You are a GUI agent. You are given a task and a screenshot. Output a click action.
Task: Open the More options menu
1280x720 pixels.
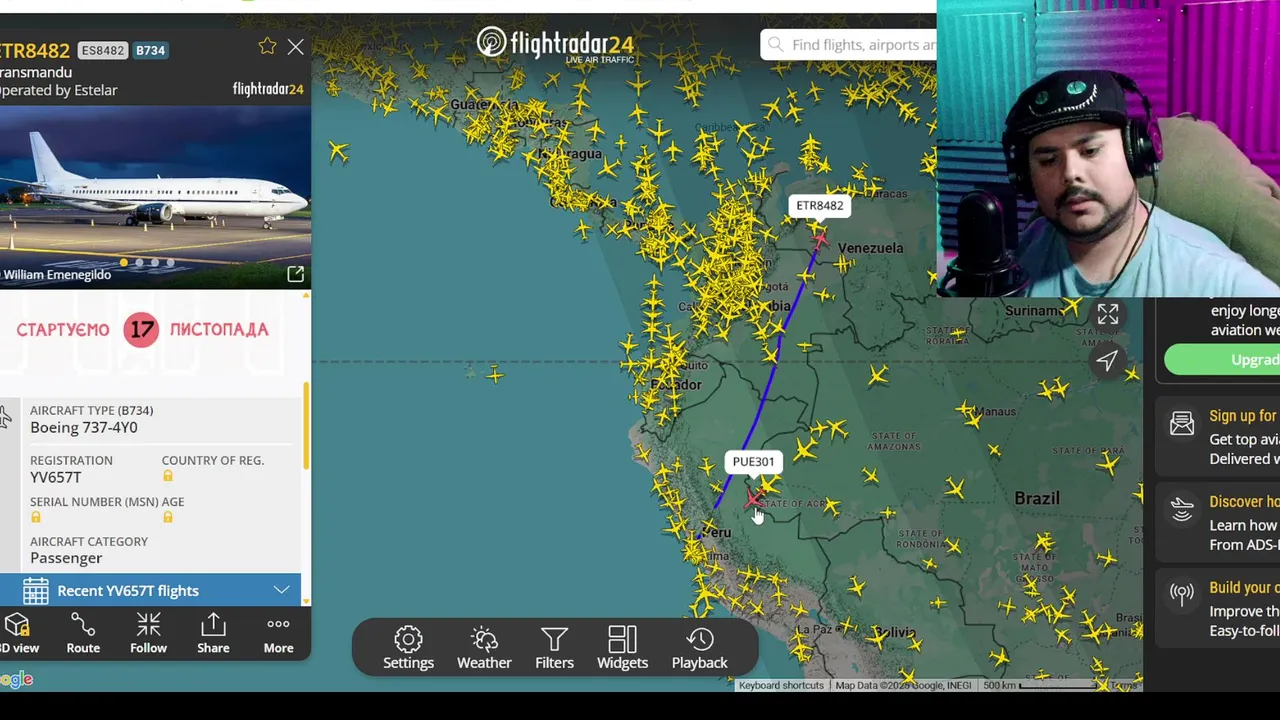(x=278, y=634)
